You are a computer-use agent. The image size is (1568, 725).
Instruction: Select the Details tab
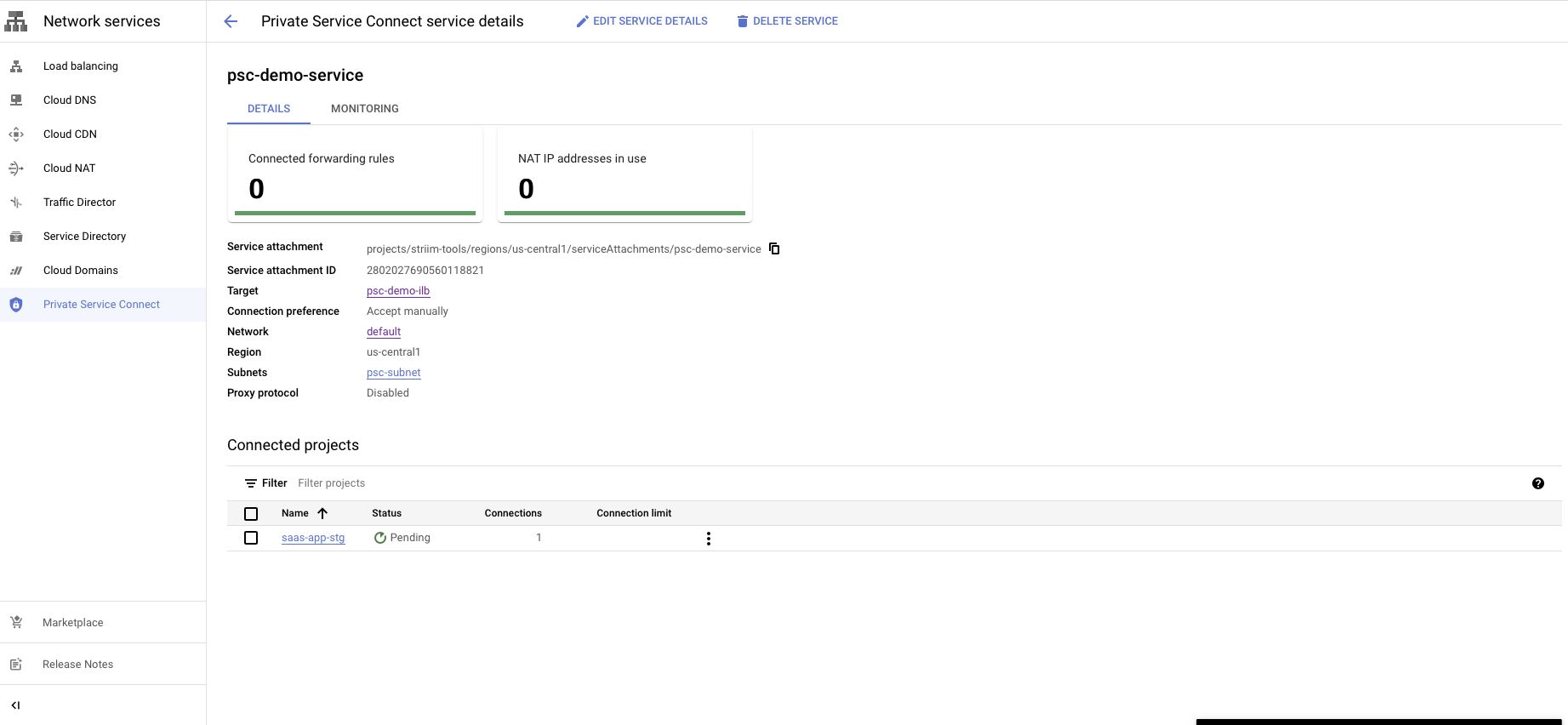(269, 109)
